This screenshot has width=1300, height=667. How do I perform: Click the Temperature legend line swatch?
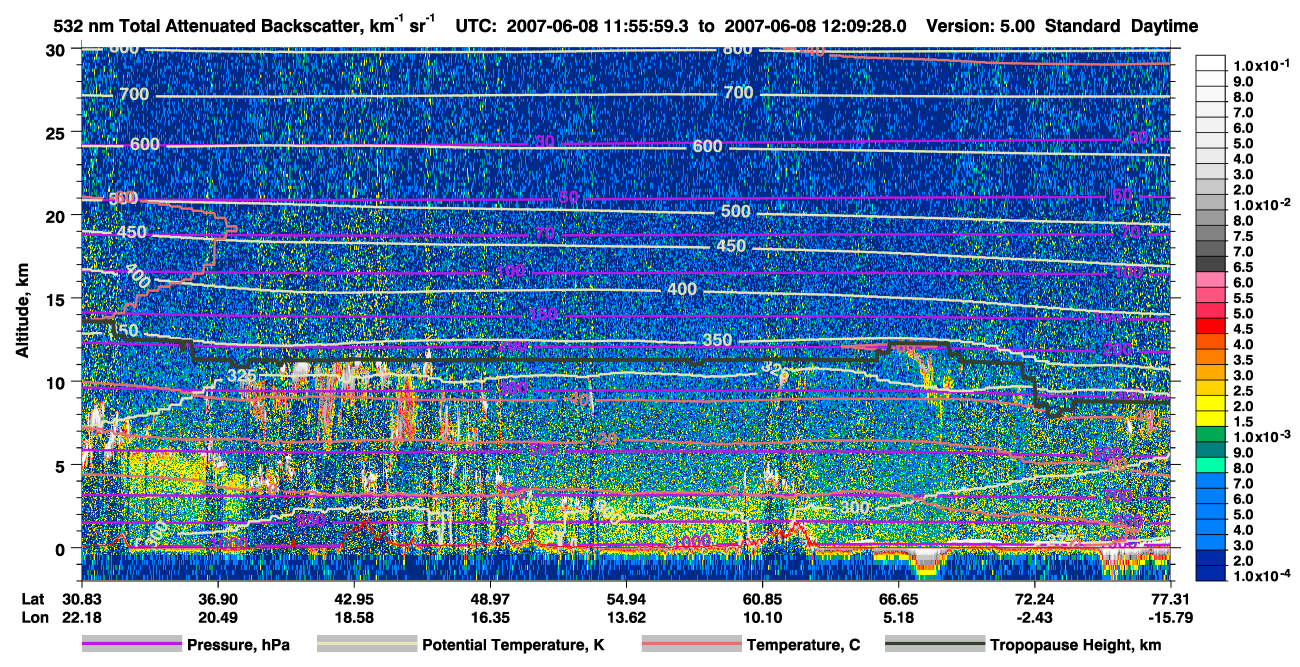tap(691, 645)
